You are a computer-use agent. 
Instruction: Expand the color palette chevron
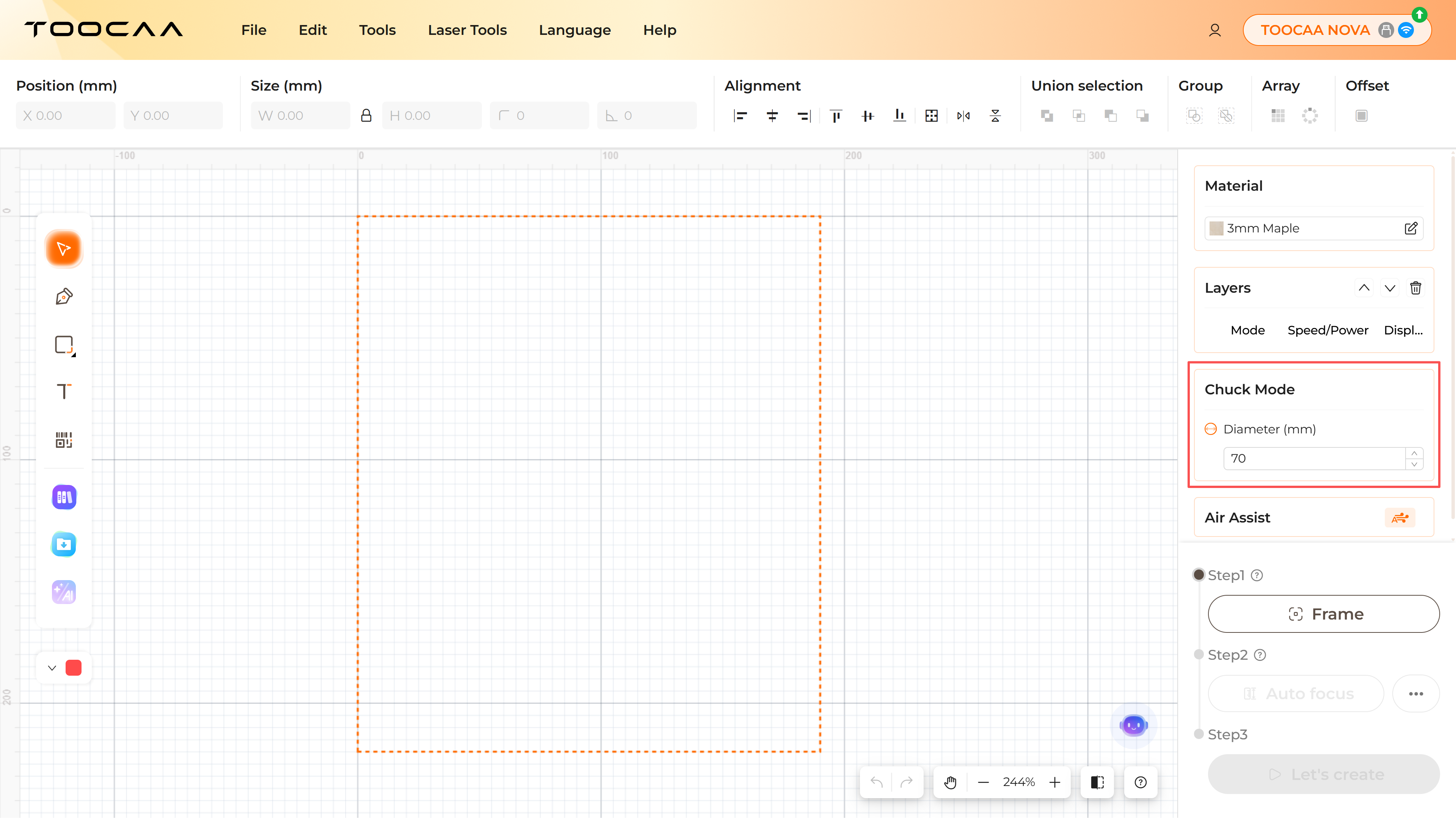point(52,668)
